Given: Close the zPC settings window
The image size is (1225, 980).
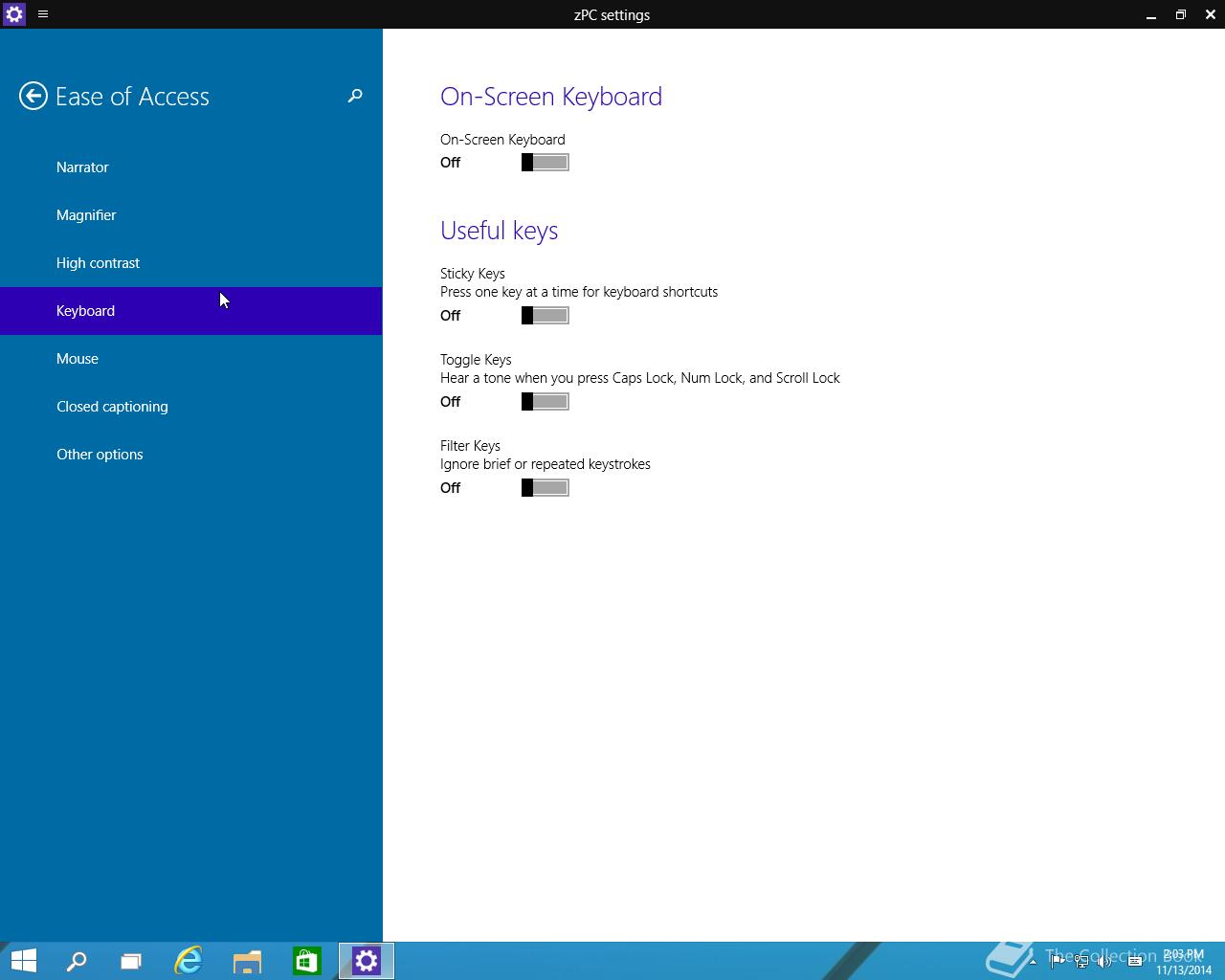Looking at the screenshot, I should point(1210,14).
